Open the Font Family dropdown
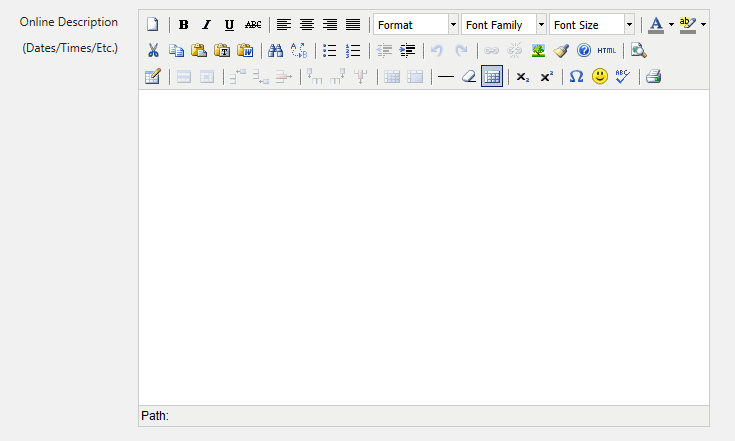The image size is (735, 441). pyautogui.click(x=504, y=24)
